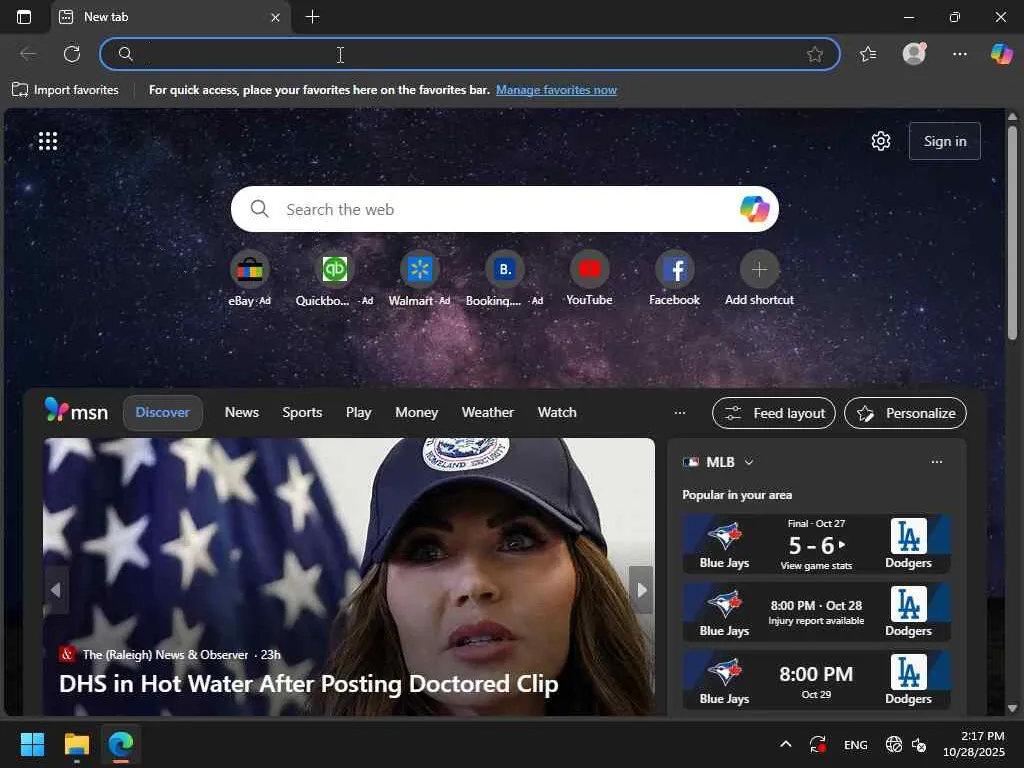The width and height of the screenshot is (1024, 768).
Task: Open the eBay shortcut
Action: pyautogui.click(x=249, y=278)
